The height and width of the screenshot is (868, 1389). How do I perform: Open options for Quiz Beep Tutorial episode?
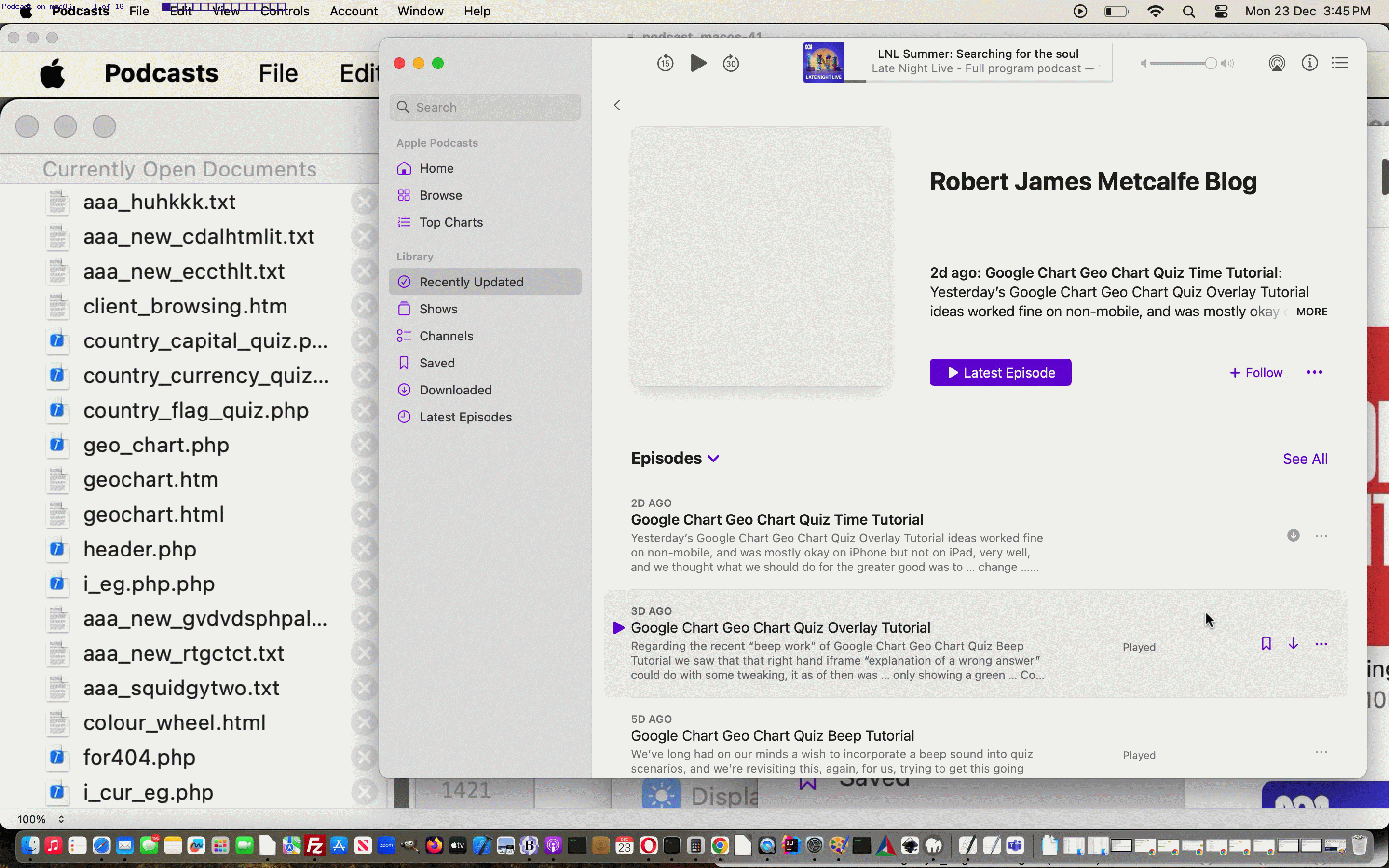point(1321,752)
